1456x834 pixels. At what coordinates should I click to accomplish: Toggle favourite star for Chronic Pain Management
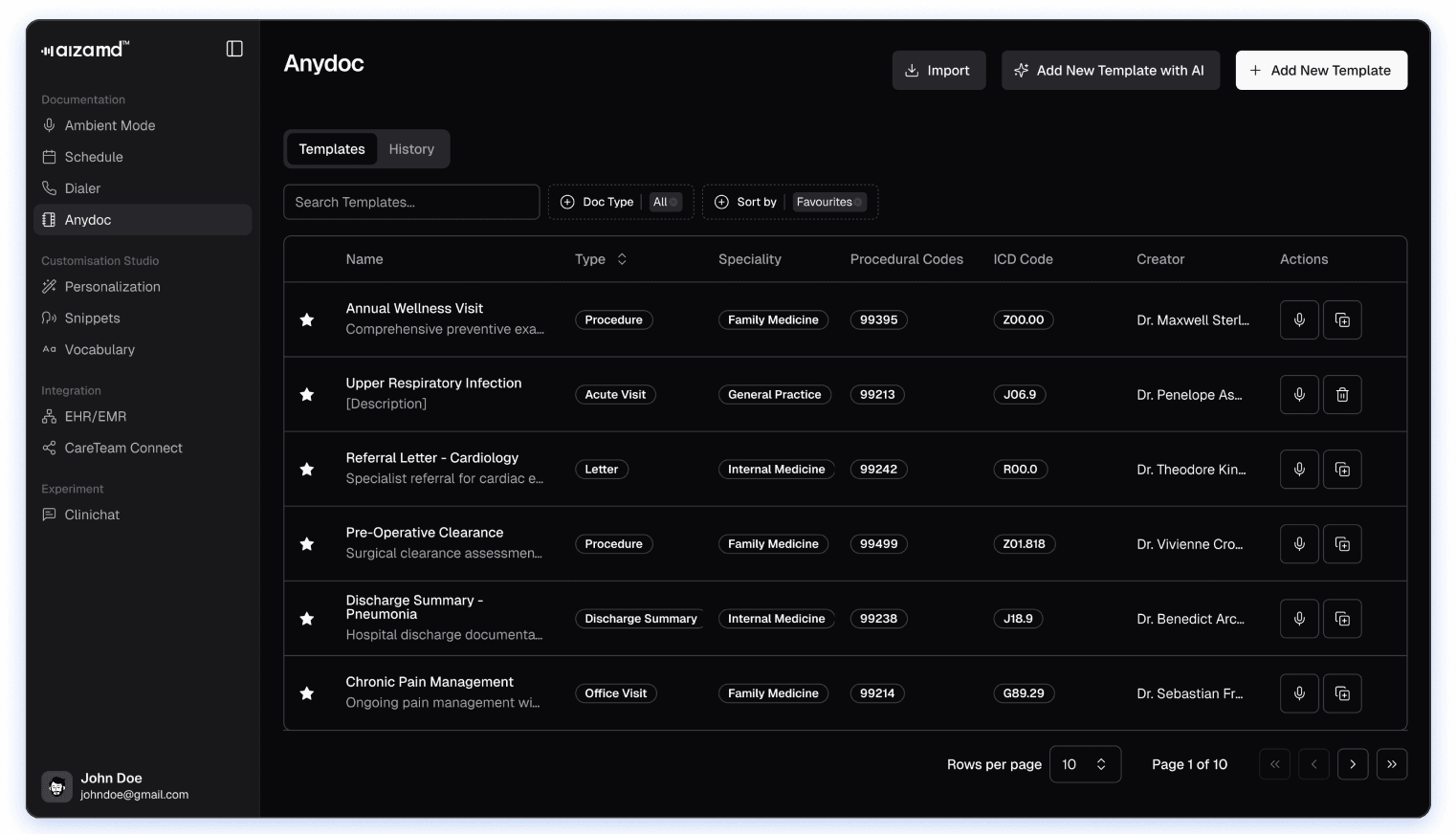(x=307, y=693)
